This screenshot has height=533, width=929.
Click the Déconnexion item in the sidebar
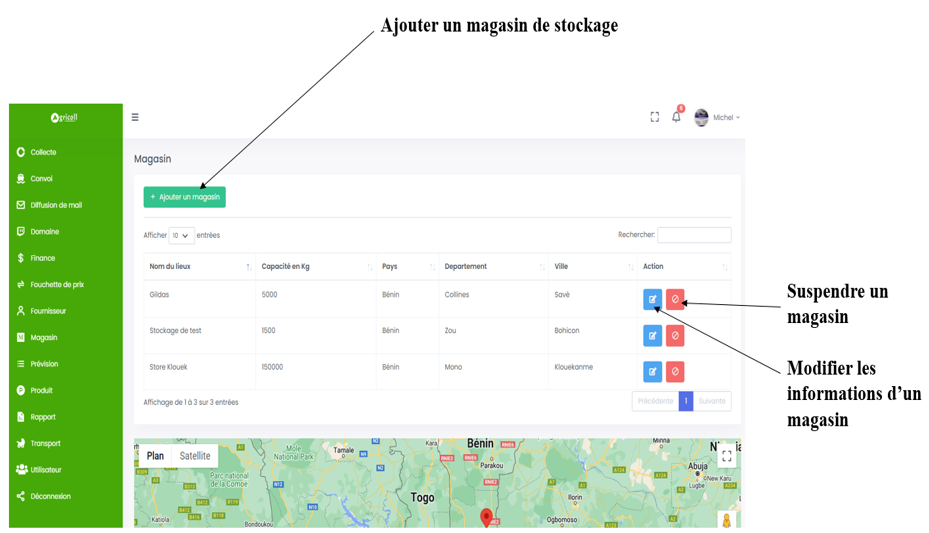[50, 497]
